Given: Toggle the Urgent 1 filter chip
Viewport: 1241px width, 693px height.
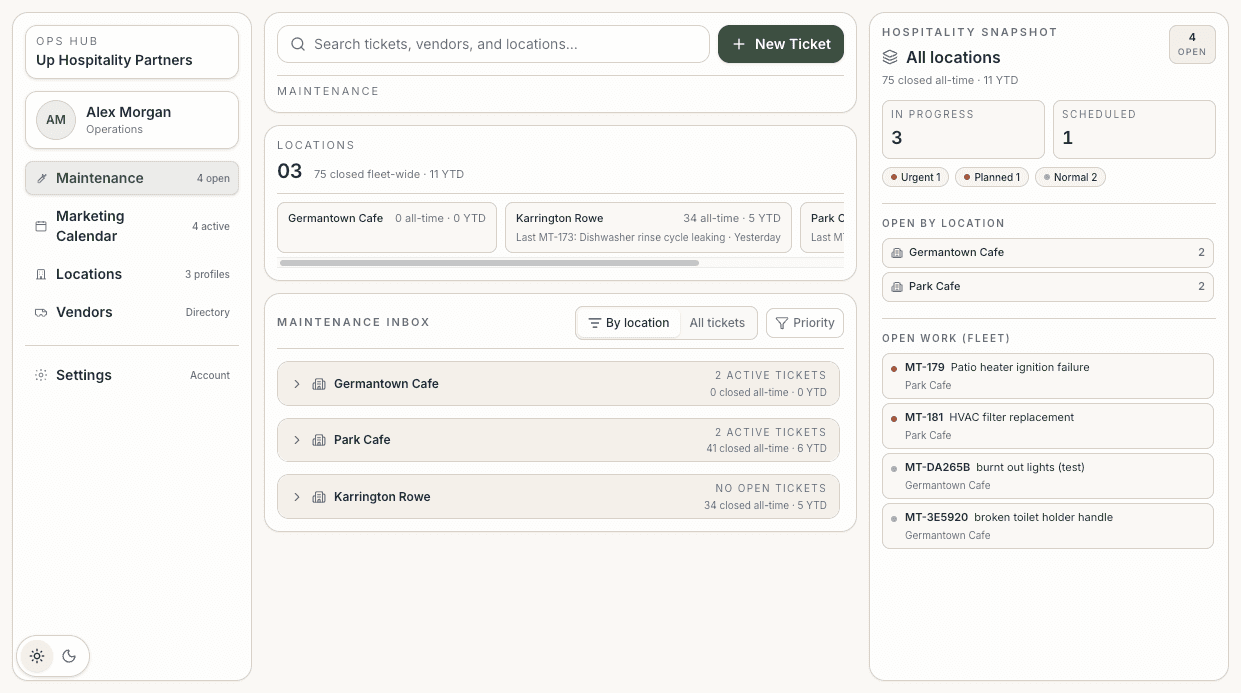Looking at the screenshot, I should [x=914, y=177].
